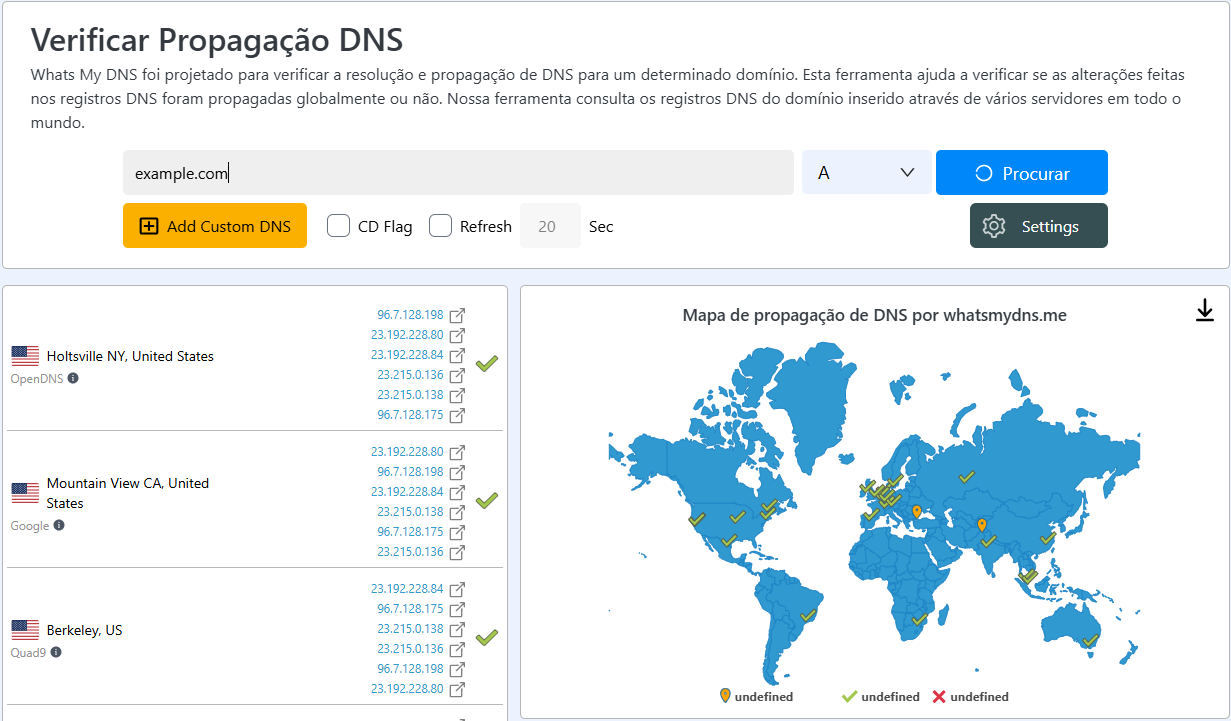Image resolution: width=1231 pixels, height=721 pixels.
Task: Click the US flag beside Berkeley, US
Action: (x=25, y=630)
